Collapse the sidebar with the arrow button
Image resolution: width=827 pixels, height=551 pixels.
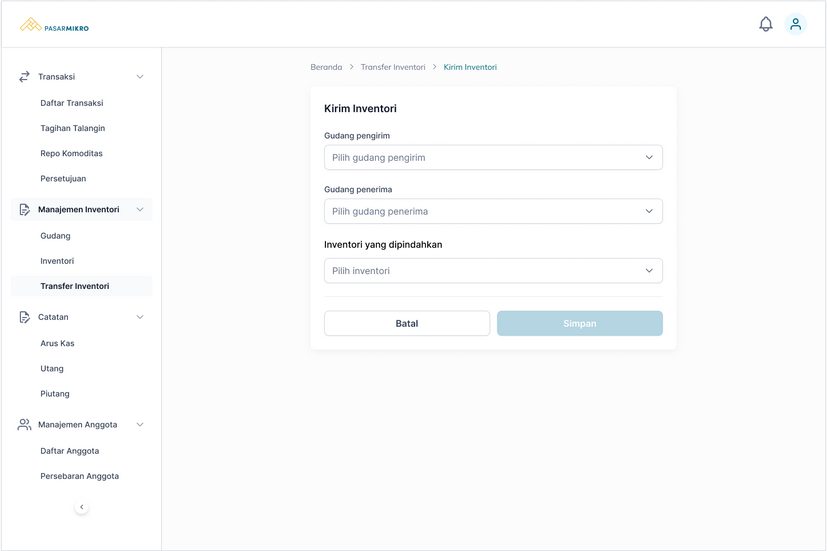(82, 507)
